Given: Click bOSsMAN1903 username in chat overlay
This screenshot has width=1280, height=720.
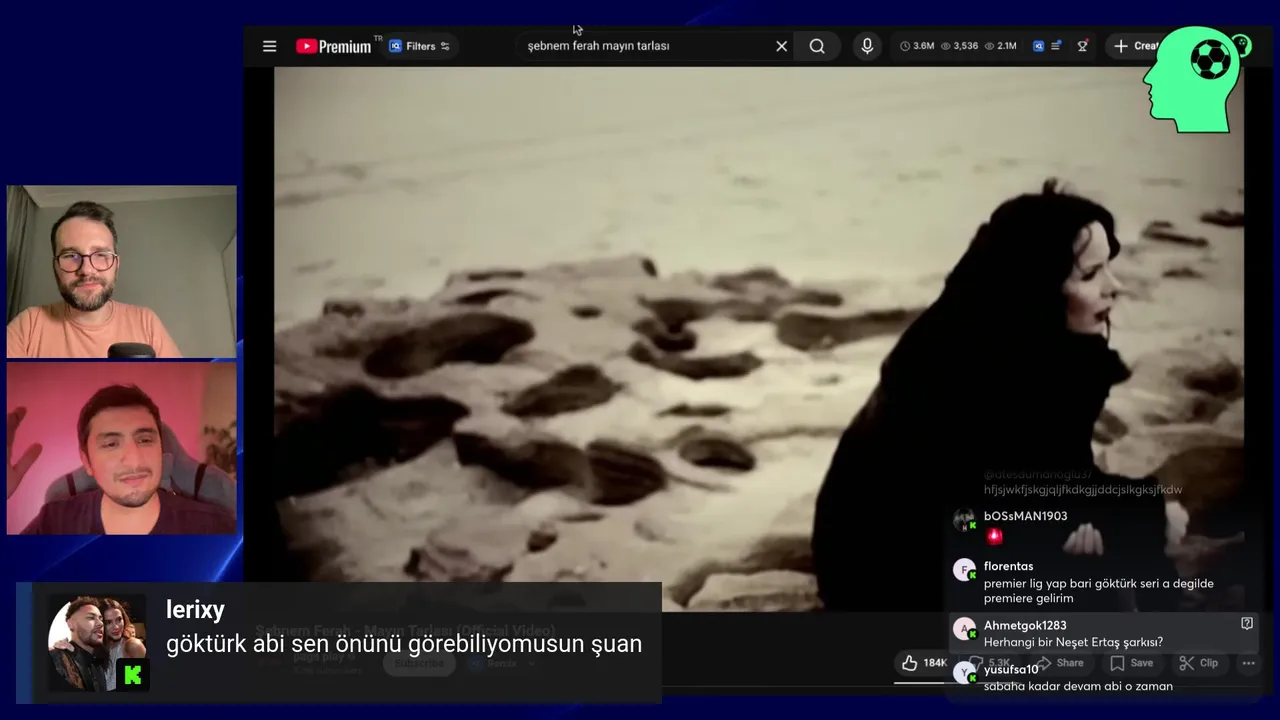Looking at the screenshot, I should tap(1025, 516).
